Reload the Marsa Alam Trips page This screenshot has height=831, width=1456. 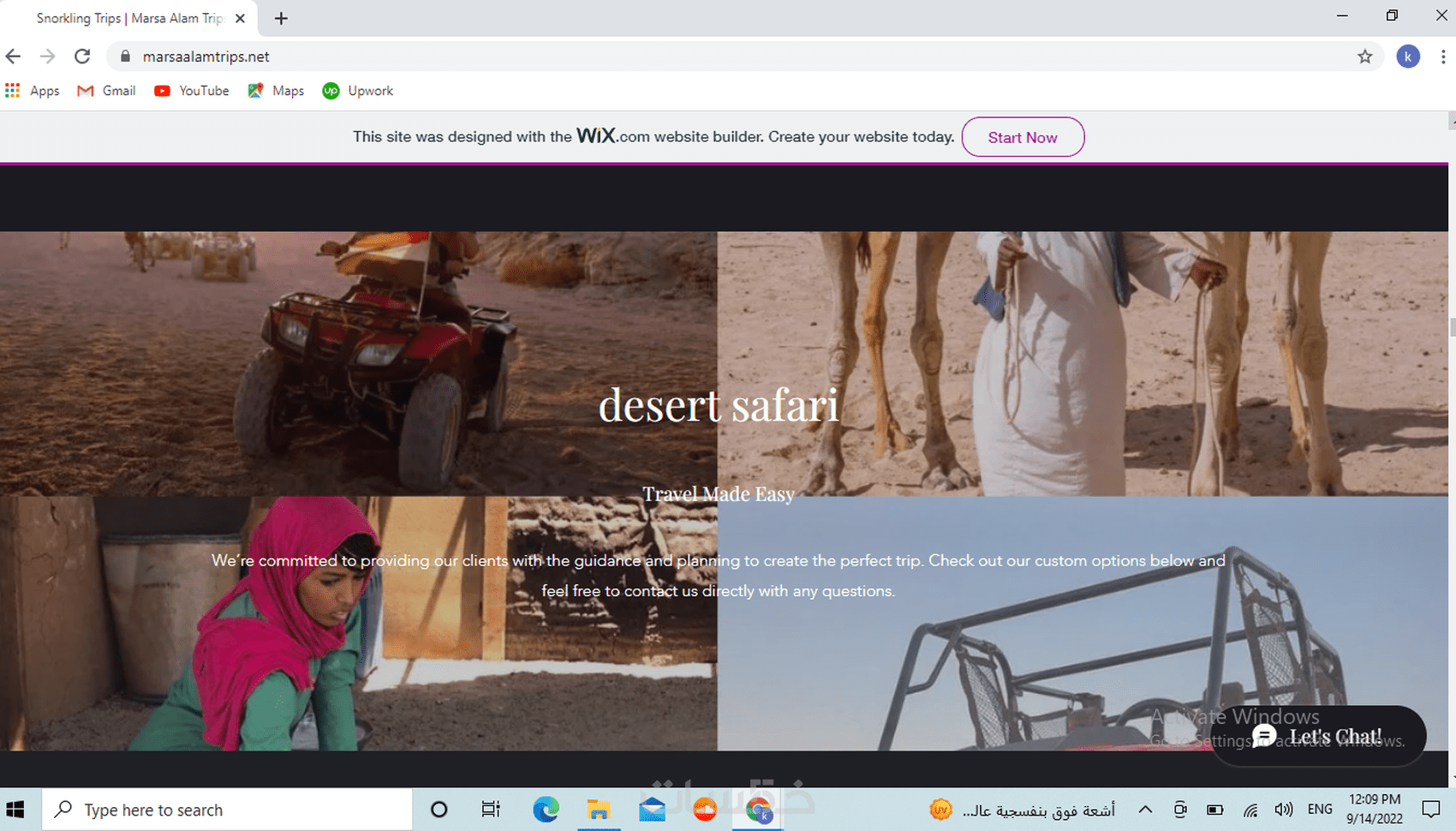pos(82,57)
